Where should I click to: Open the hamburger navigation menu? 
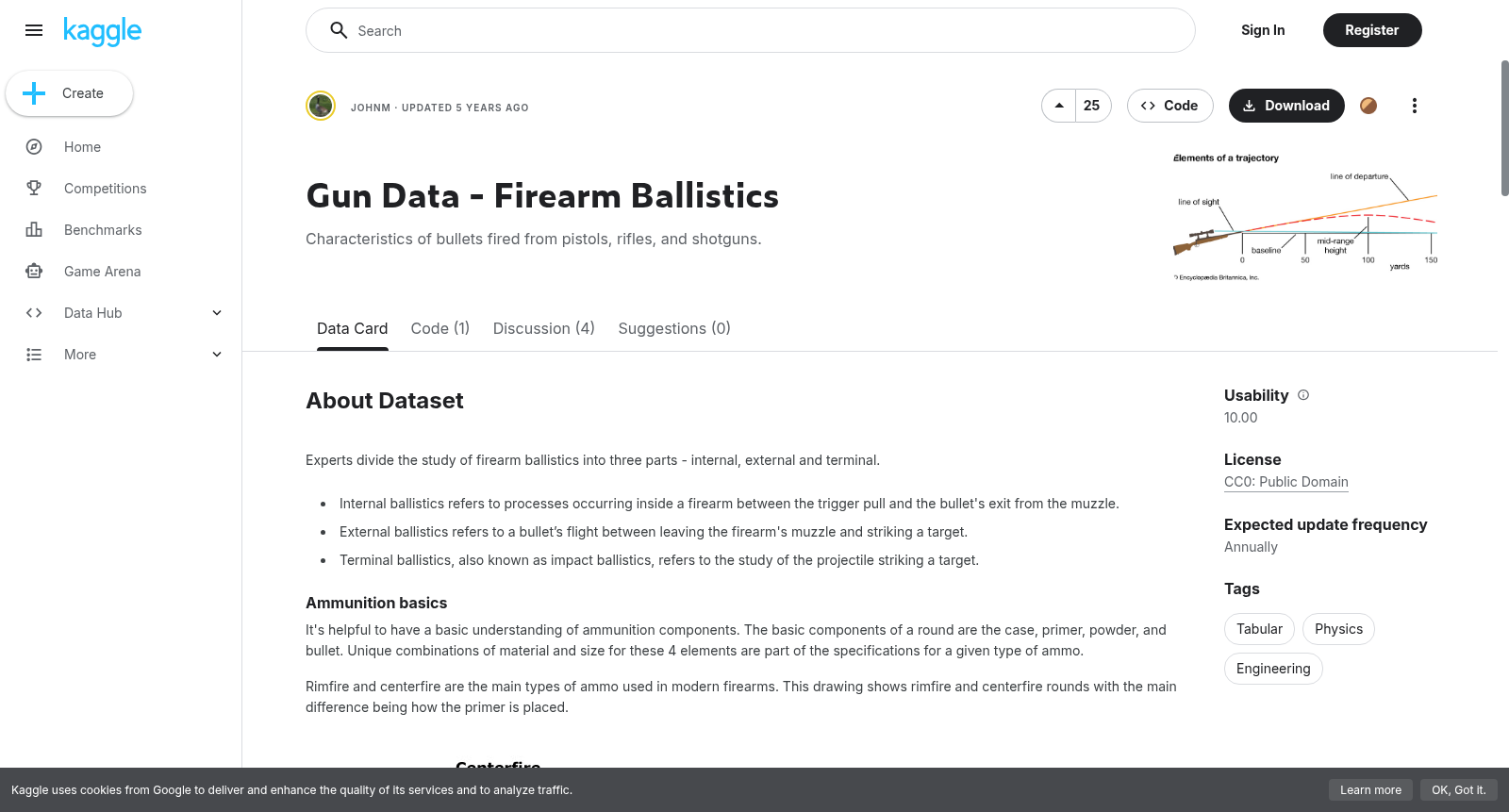34,30
